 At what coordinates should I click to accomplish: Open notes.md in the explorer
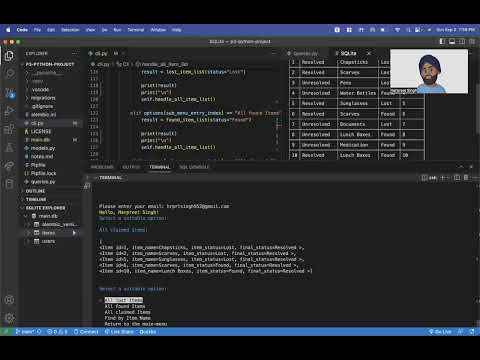42,156
